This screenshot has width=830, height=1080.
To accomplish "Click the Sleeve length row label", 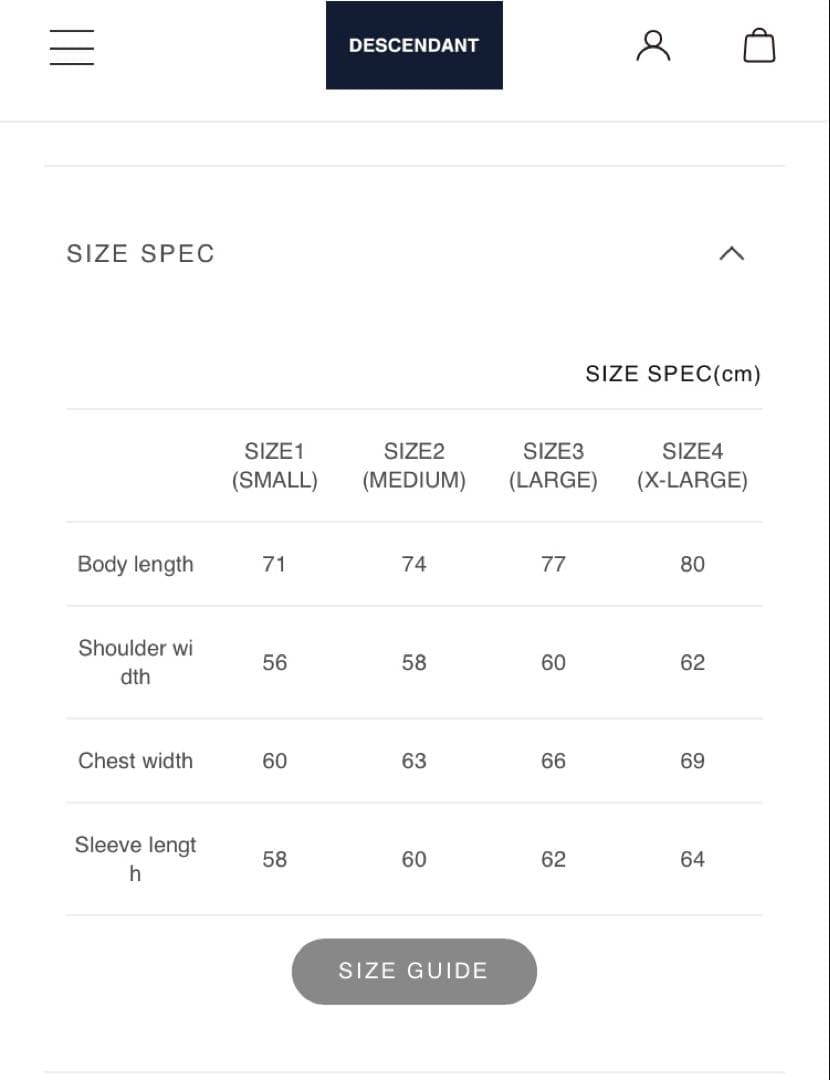I will click(135, 859).
